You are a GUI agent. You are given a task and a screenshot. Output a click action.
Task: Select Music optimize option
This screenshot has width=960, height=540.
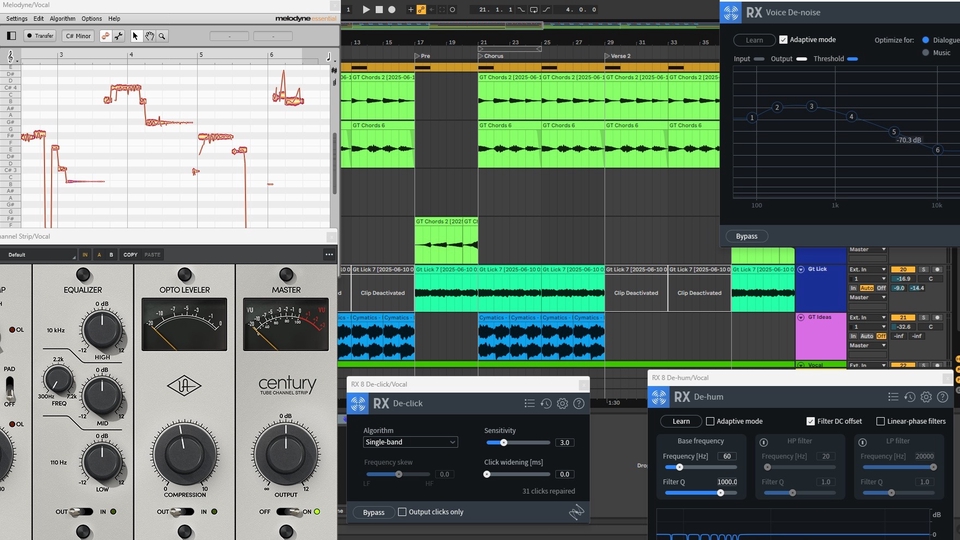click(x=925, y=52)
